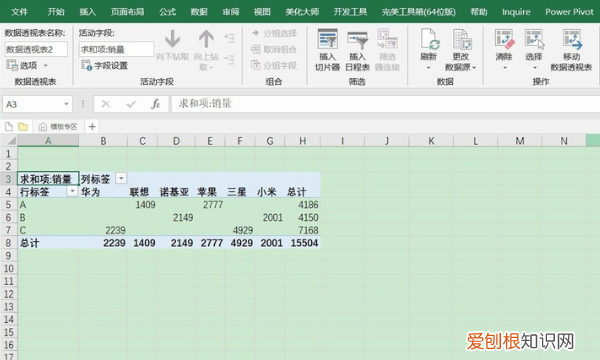The image size is (600, 360).
Task: Open the 行标签 filter dropdown
Action: click(72, 191)
